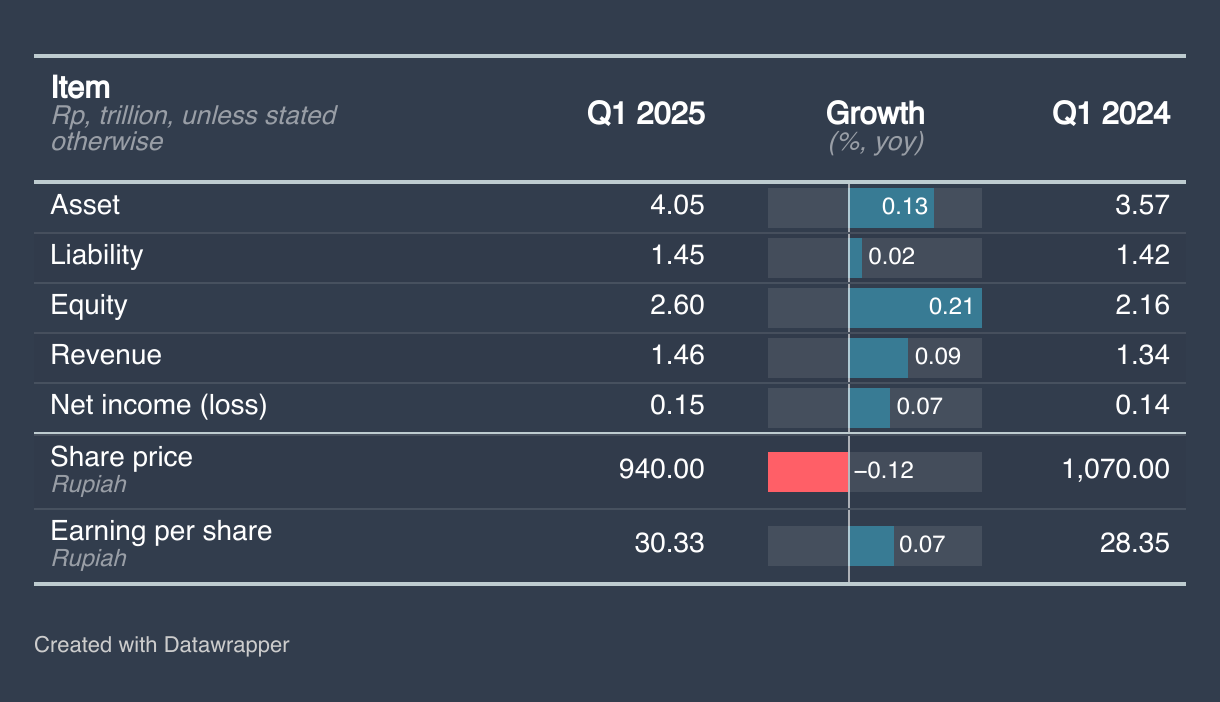Viewport: 1220px width, 702px height.
Task: Select the Asset row label
Action: click(x=85, y=206)
